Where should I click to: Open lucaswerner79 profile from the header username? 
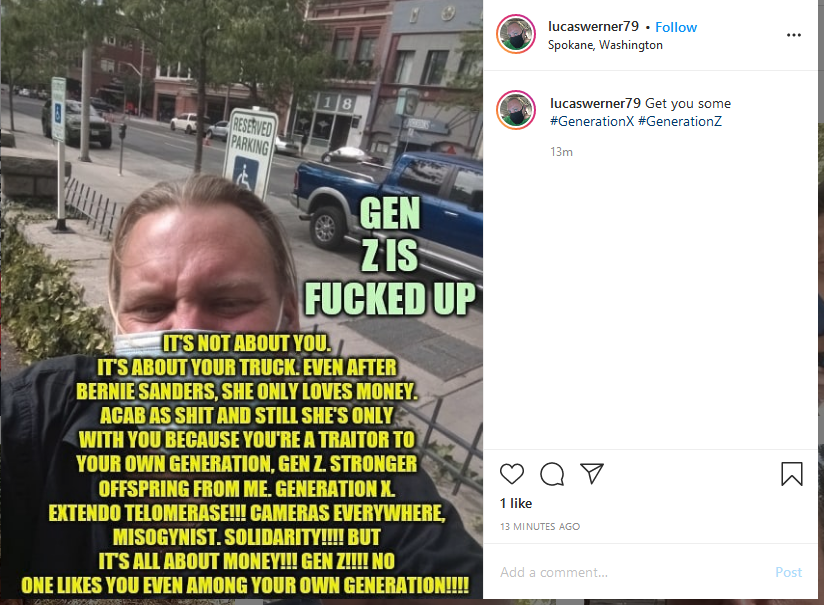tap(593, 26)
